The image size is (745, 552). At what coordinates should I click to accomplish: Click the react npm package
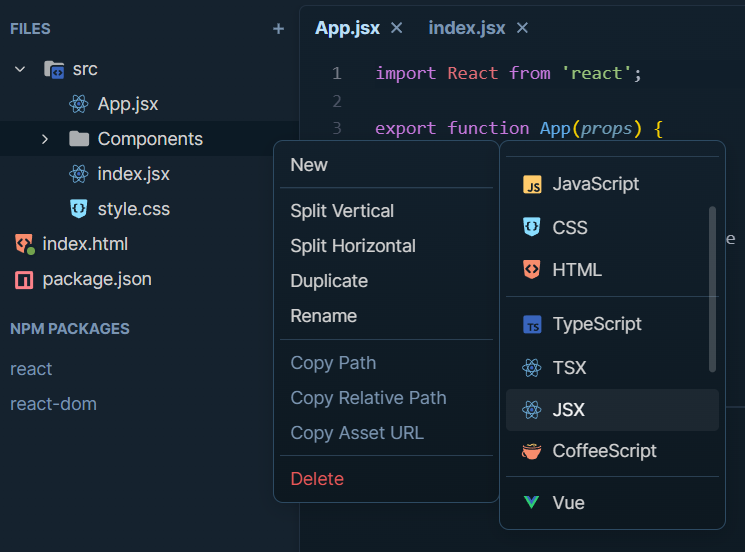coord(31,369)
